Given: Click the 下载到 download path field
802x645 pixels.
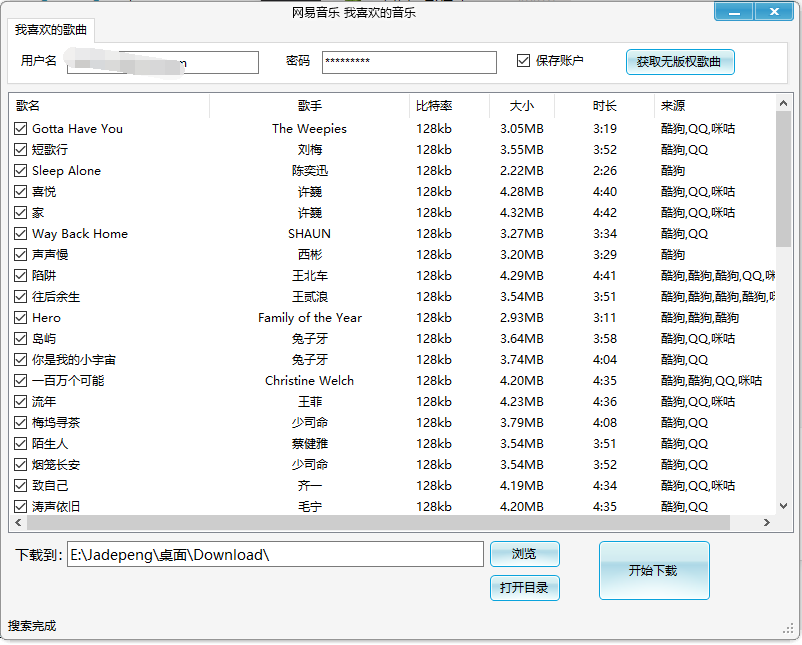Looking at the screenshot, I should point(275,554).
